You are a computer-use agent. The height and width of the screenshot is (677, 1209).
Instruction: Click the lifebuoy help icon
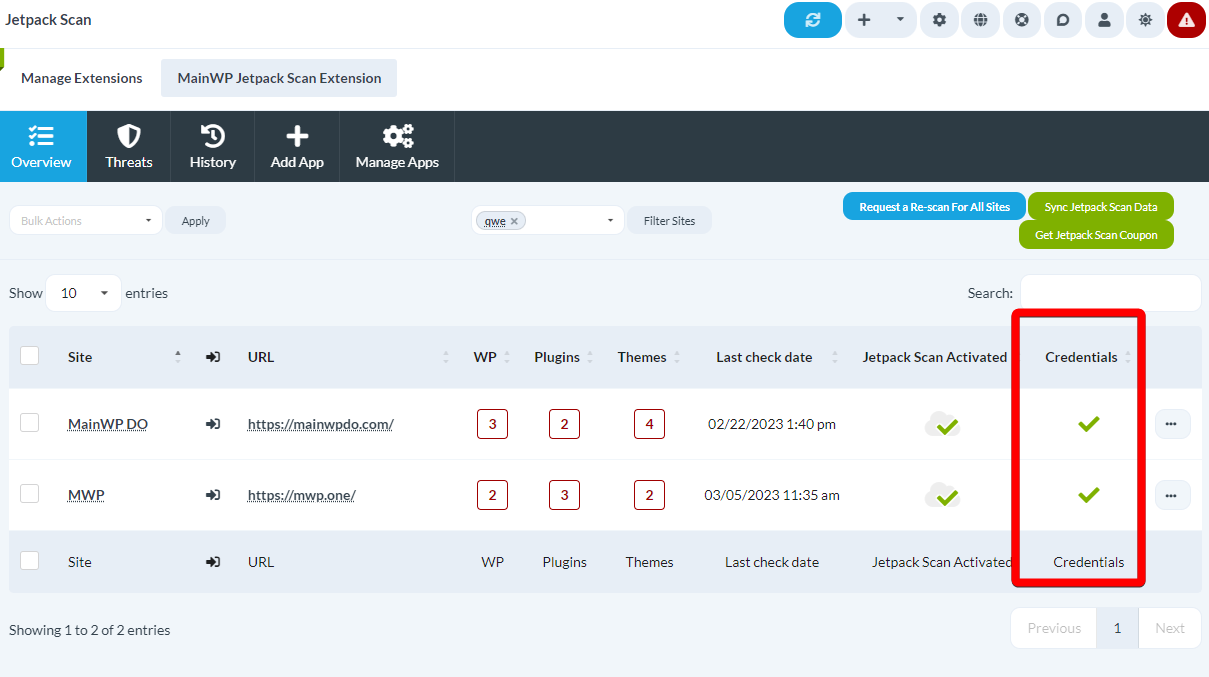1021,20
